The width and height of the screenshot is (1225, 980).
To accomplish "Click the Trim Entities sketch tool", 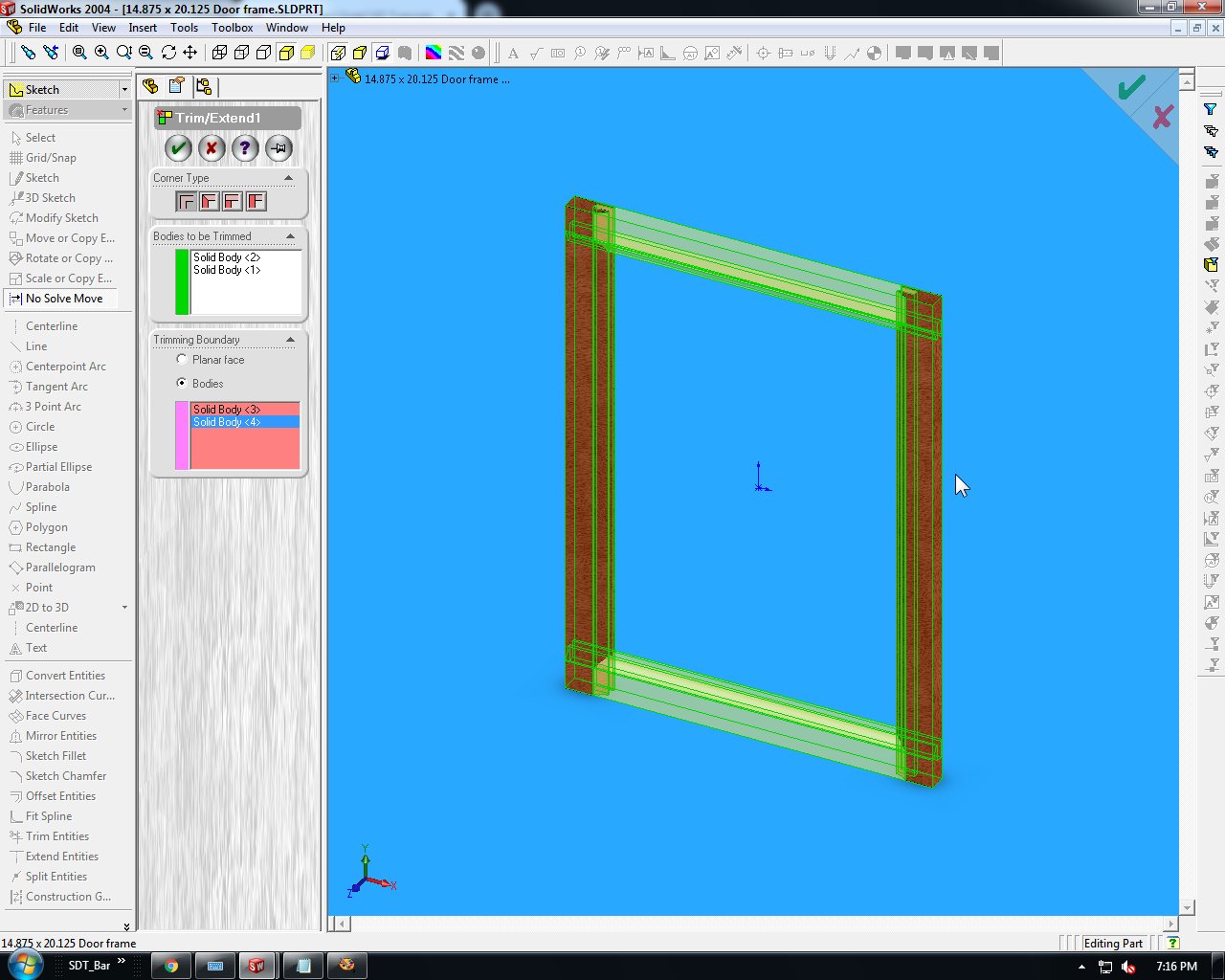I will [x=56, y=836].
